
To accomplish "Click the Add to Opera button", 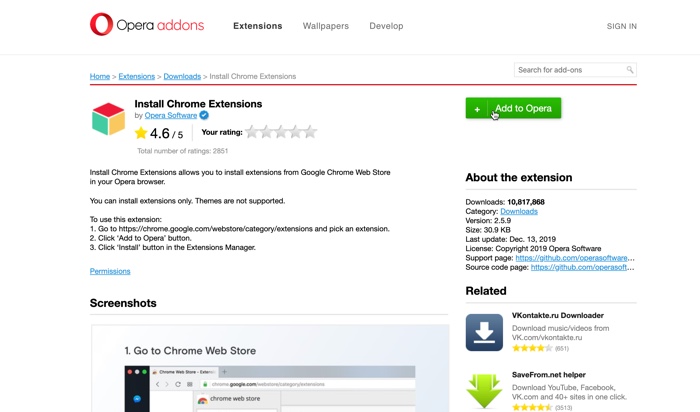I will 513,108.
